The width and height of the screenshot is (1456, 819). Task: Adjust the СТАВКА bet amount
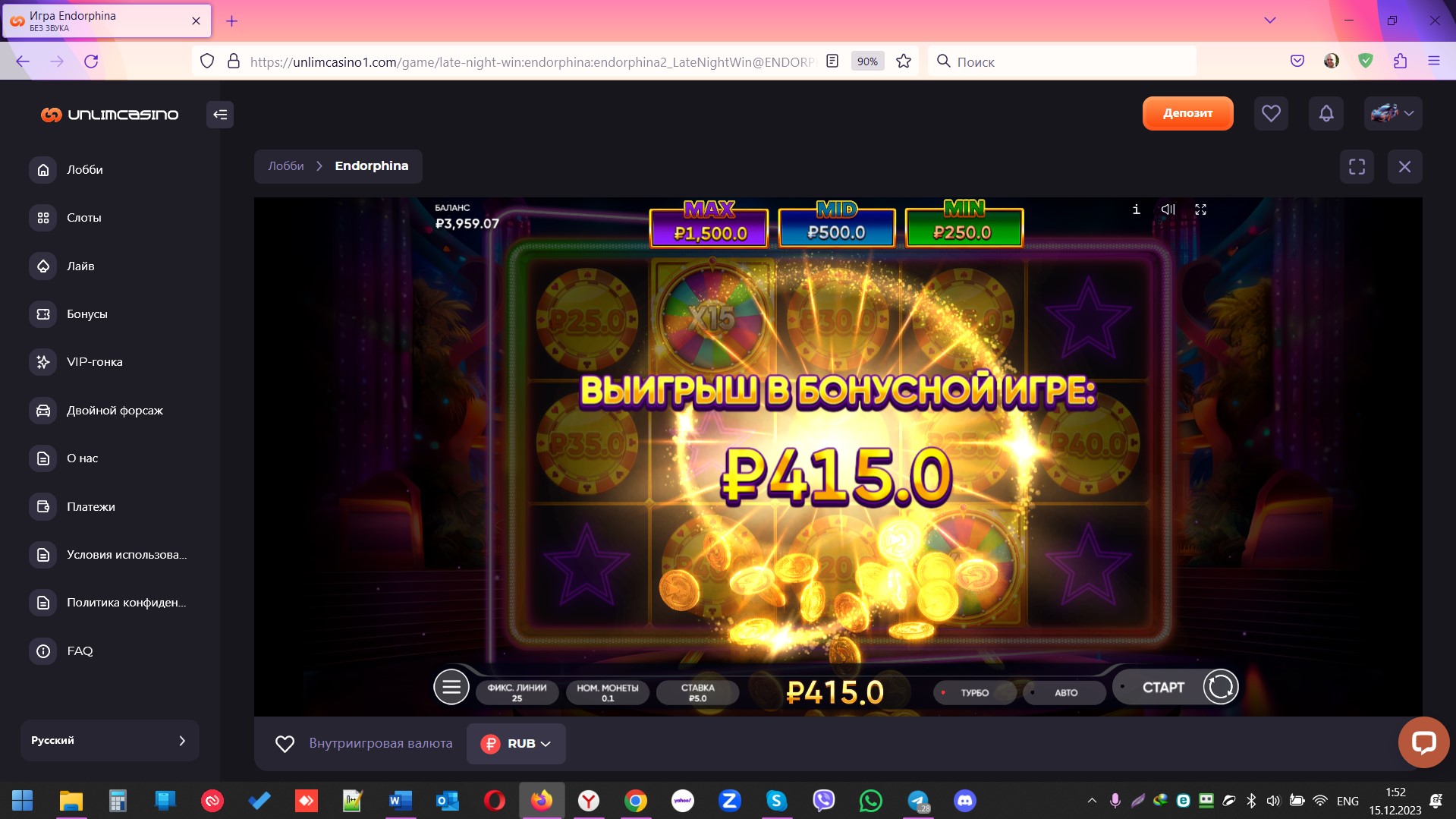pos(697,692)
